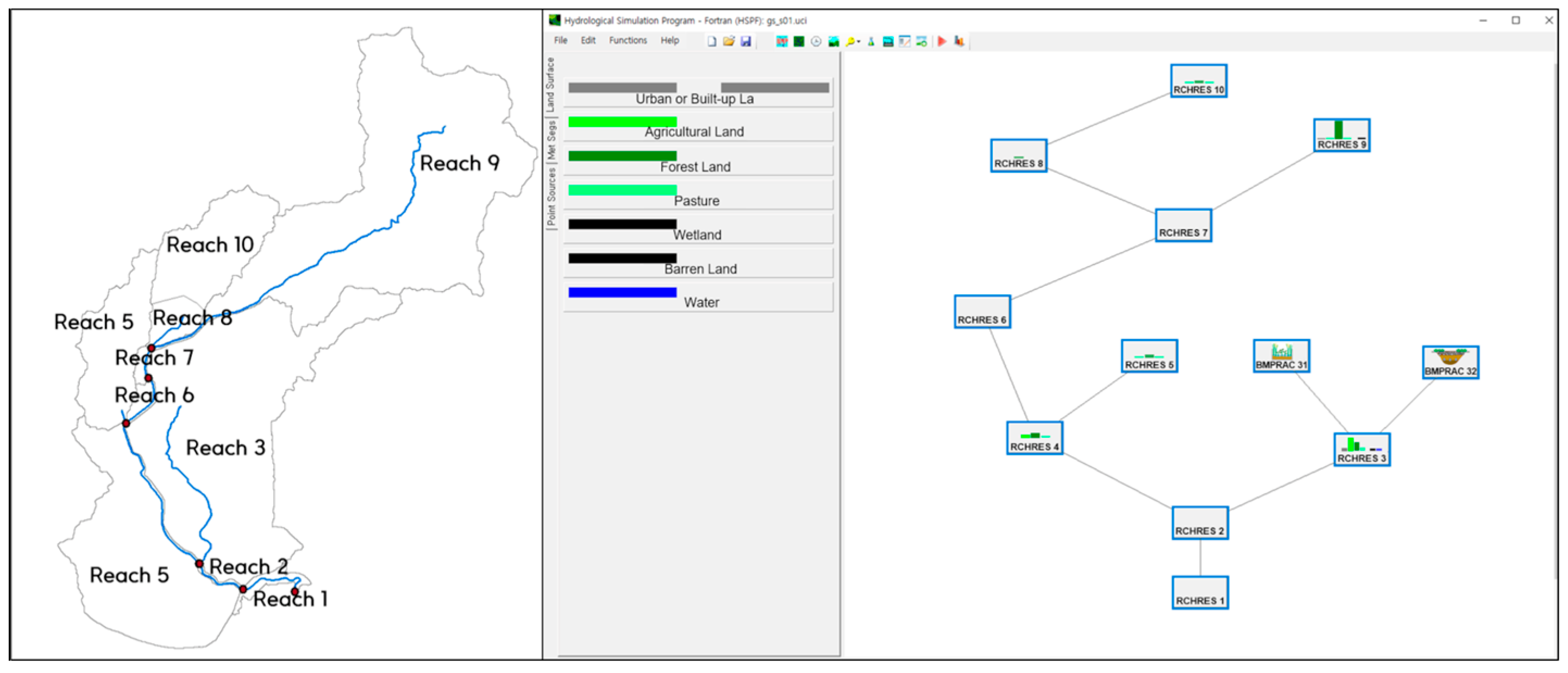This screenshot has height=673, width=1568.
Task: Toggle the Water land use button
Action: (x=698, y=298)
